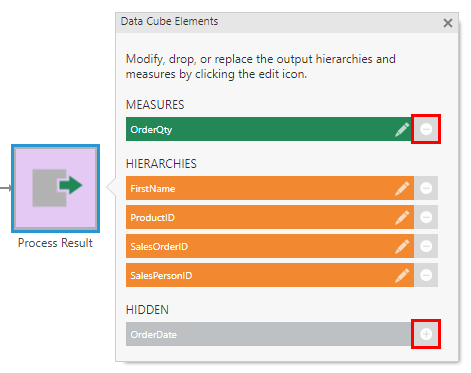Click SalesPersonID edit pencil icon
The width and height of the screenshot is (471, 373).
click(x=402, y=275)
